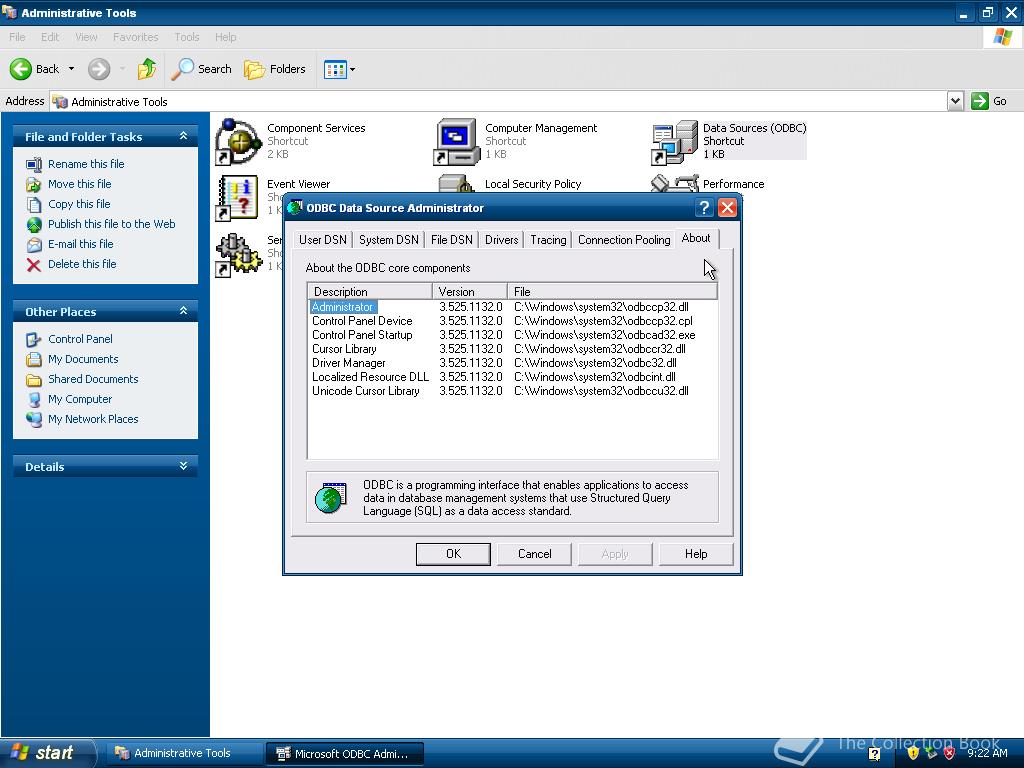Open the Views dropdown arrow
The image size is (1024, 768).
pos(353,69)
